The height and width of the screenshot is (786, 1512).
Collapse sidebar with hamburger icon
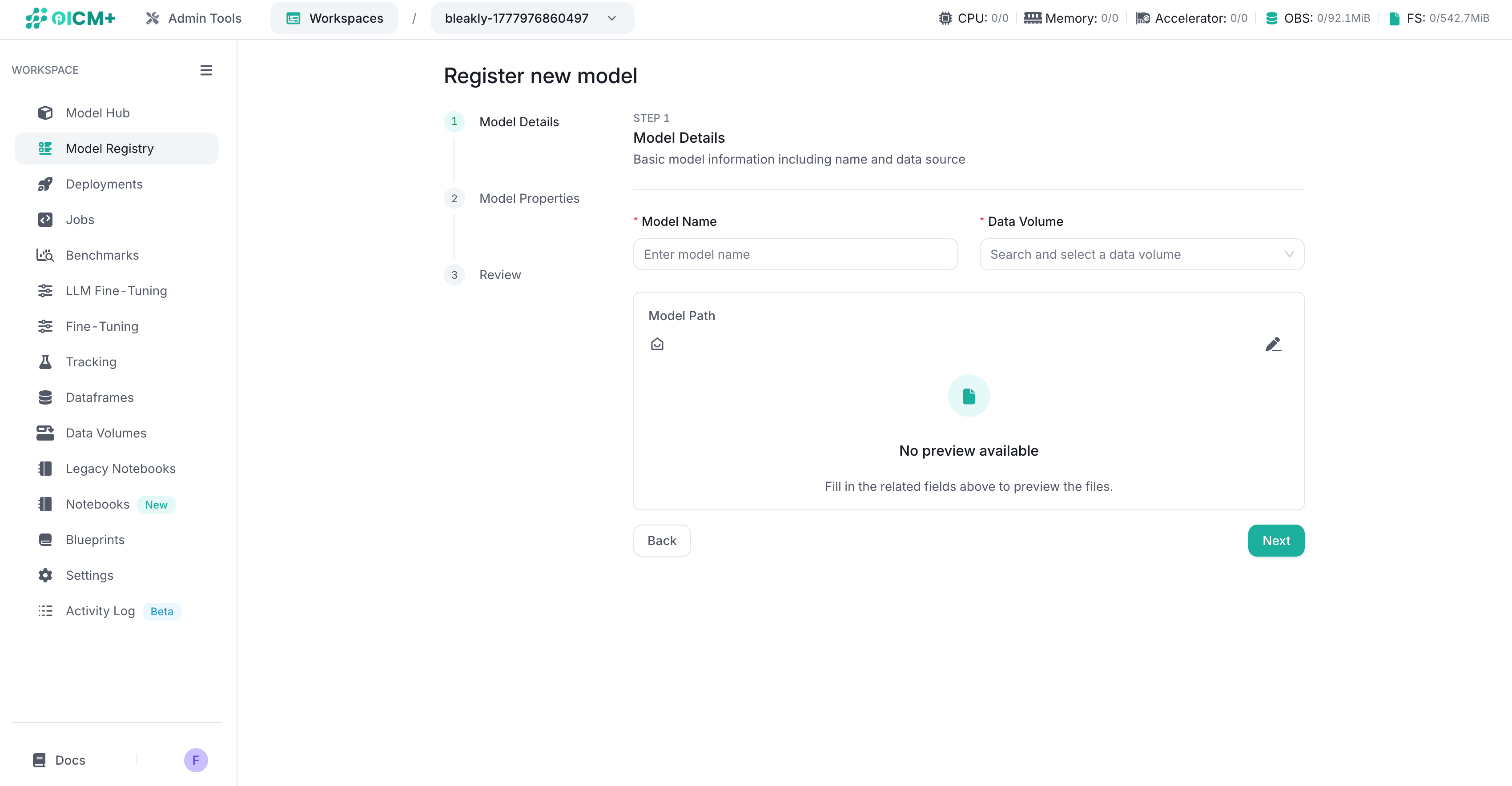[x=206, y=70]
